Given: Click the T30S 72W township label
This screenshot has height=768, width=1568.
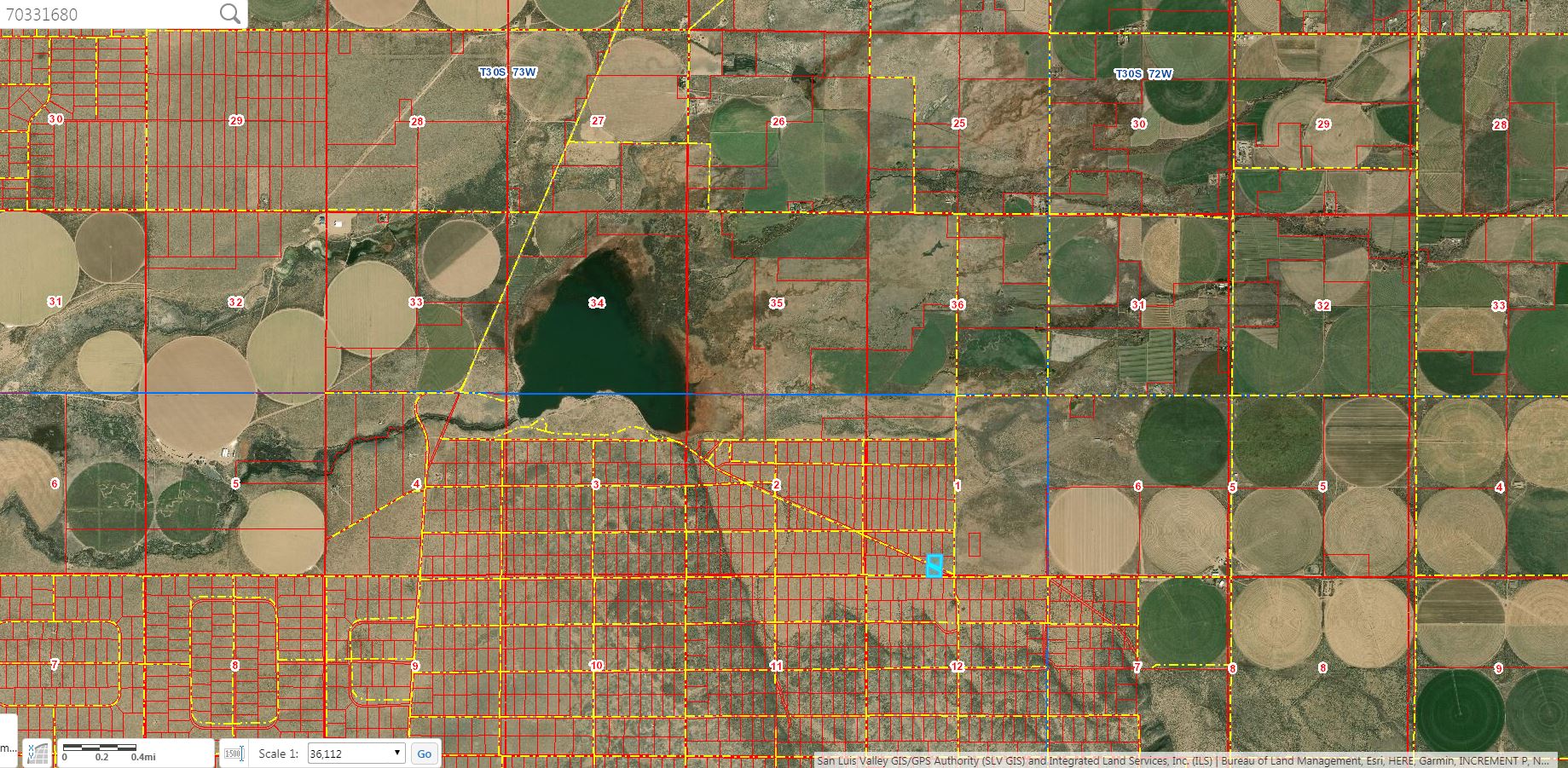Looking at the screenshot, I should tap(1143, 74).
